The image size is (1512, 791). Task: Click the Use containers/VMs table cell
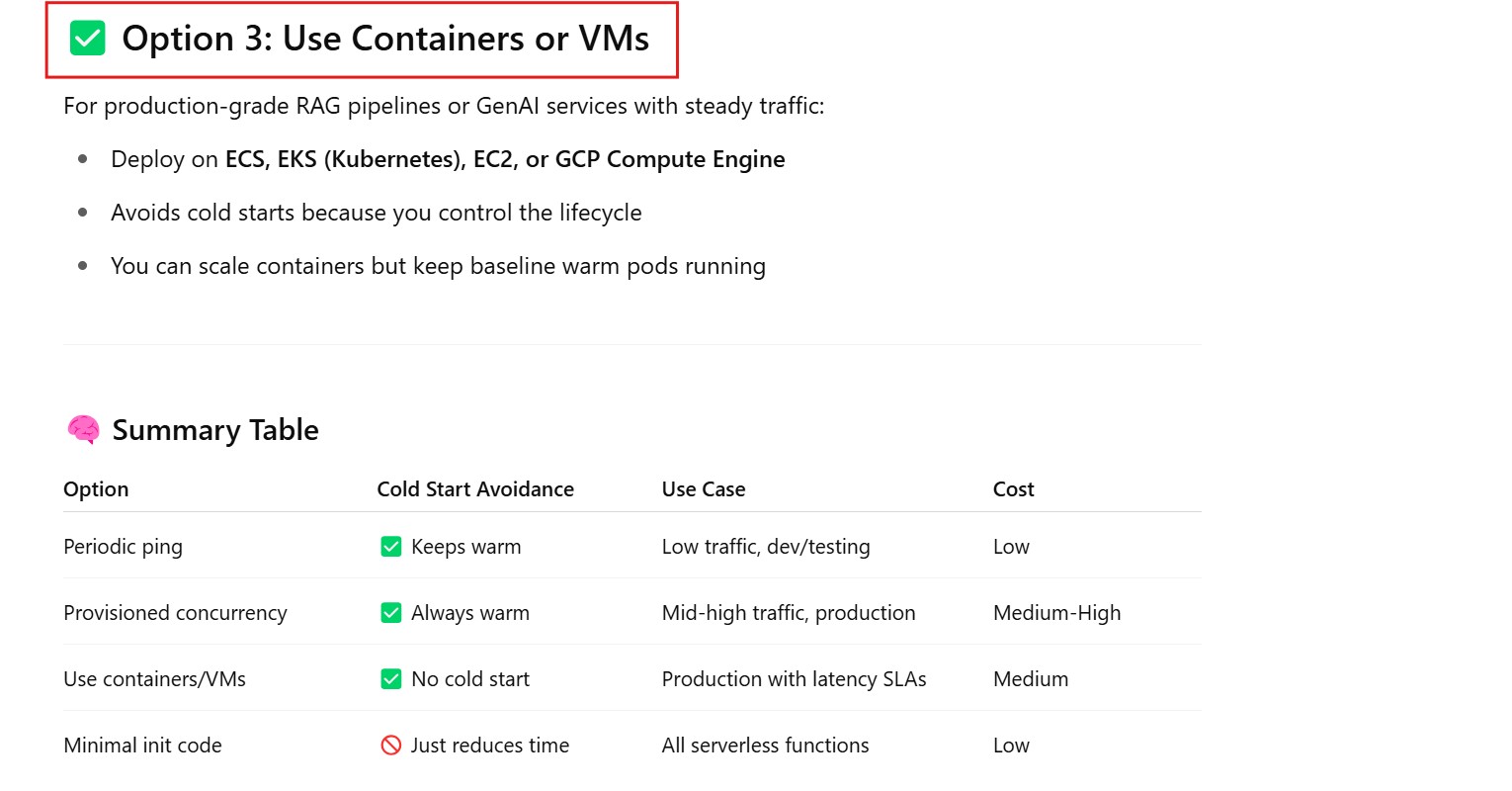click(x=154, y=679)
